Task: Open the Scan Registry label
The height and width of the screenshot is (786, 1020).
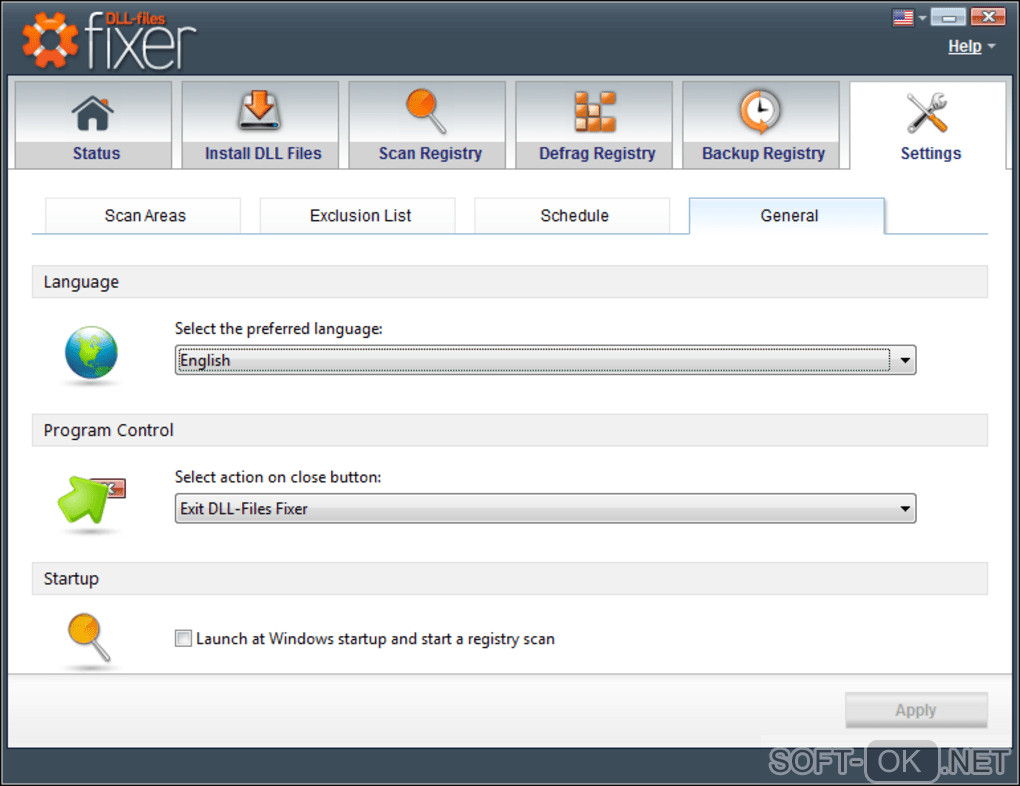Action: [430, 154]
